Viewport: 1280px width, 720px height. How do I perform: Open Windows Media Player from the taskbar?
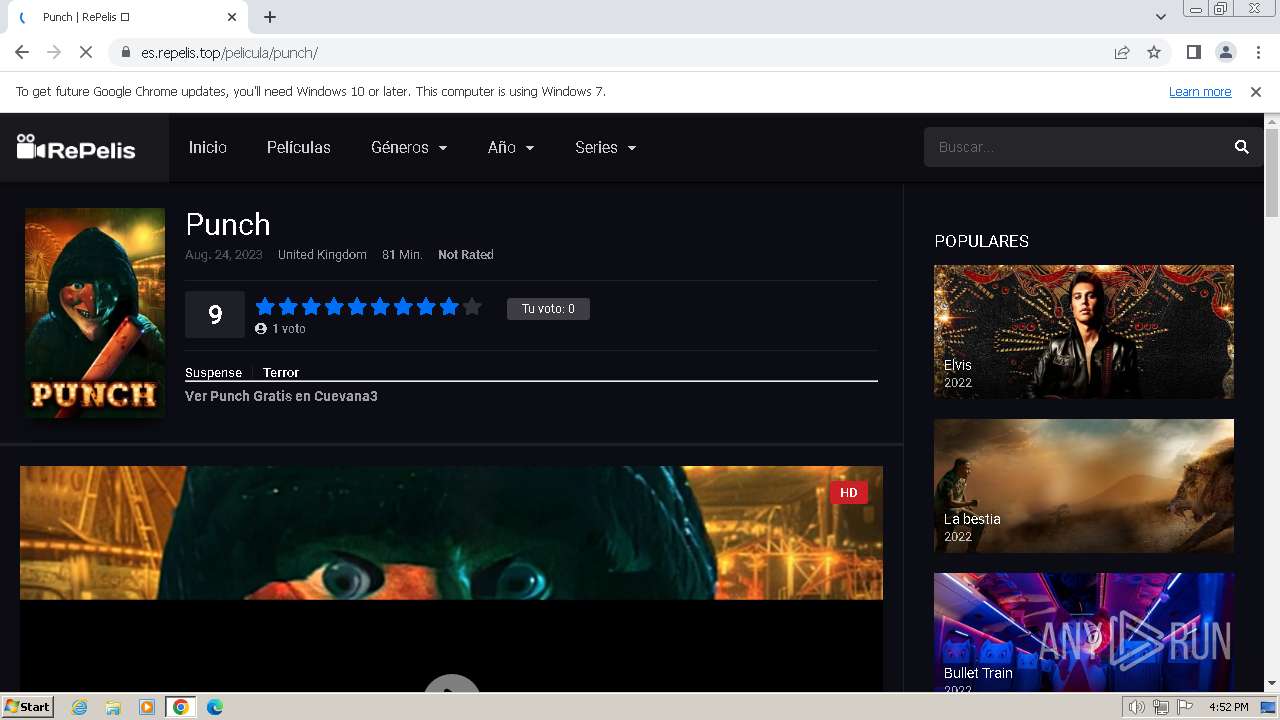tap(147, 707)
